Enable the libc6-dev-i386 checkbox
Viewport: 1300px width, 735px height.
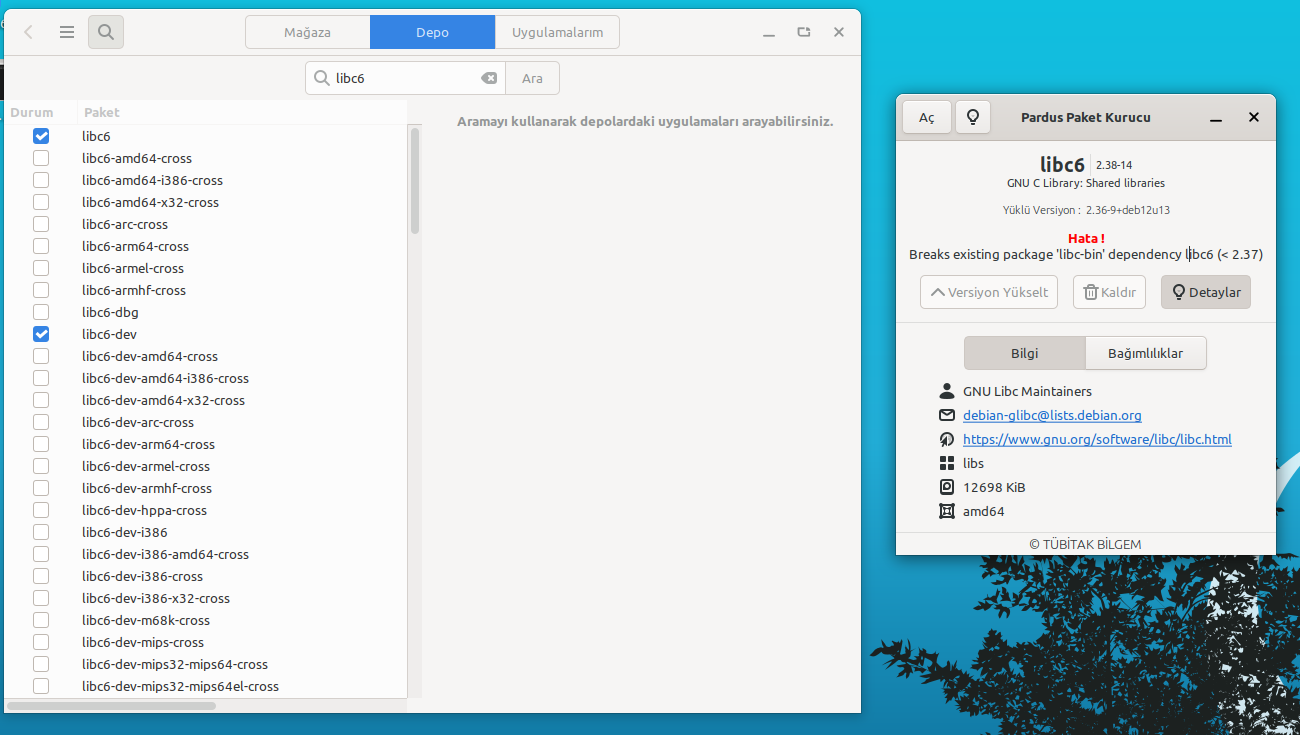(x=41, y=532)
